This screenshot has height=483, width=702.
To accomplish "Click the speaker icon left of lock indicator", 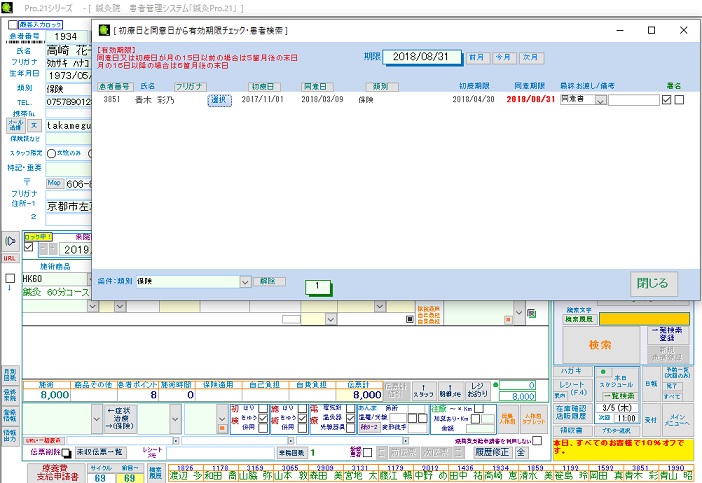I will point(10,241).
